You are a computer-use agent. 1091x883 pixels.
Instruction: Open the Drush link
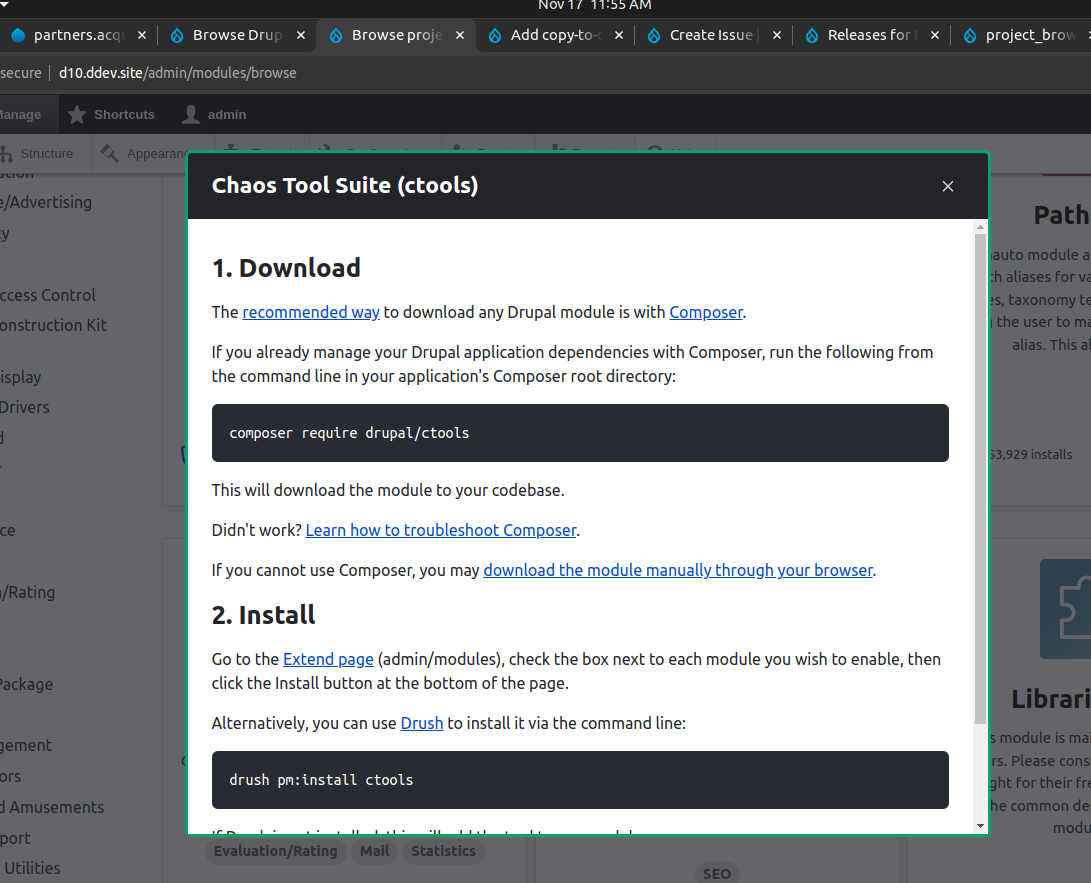pyautogui.click(x=422, y=722)
